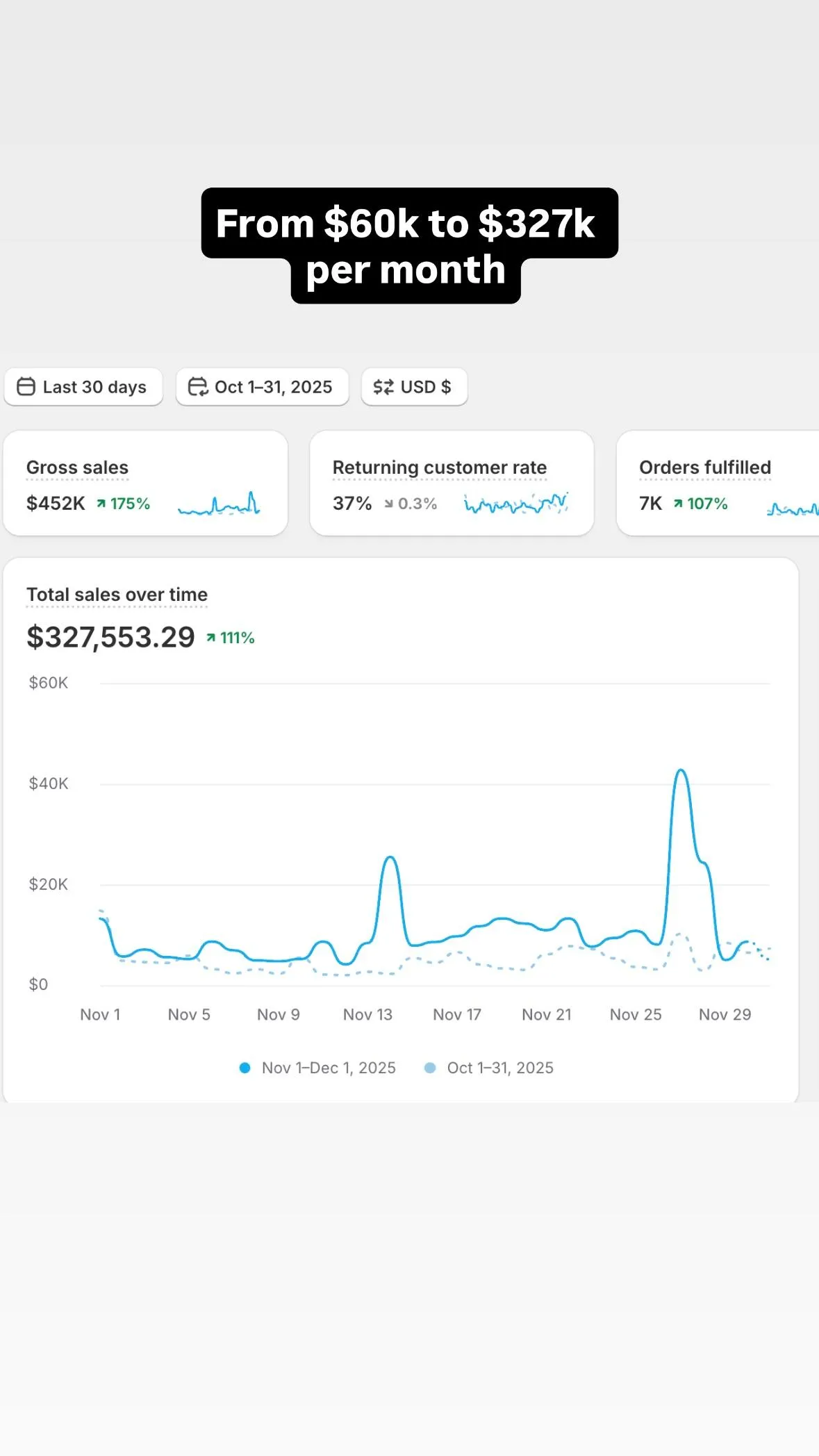Click the highest sales peak on the chart
The height and width of the screenshot is (1456, 819).
681,771
